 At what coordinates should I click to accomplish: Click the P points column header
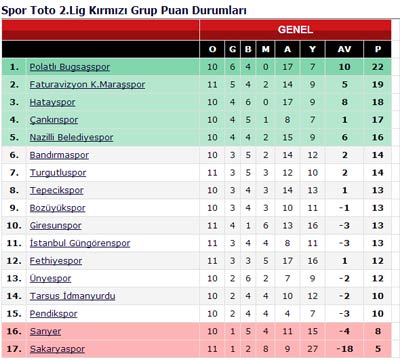[378, 49]
